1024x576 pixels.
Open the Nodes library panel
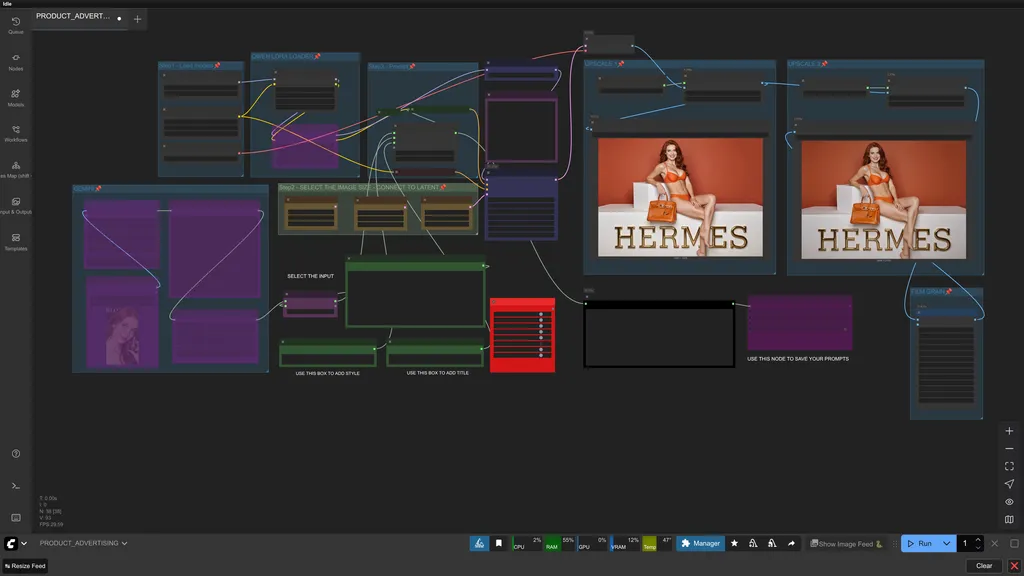(16, 62)
